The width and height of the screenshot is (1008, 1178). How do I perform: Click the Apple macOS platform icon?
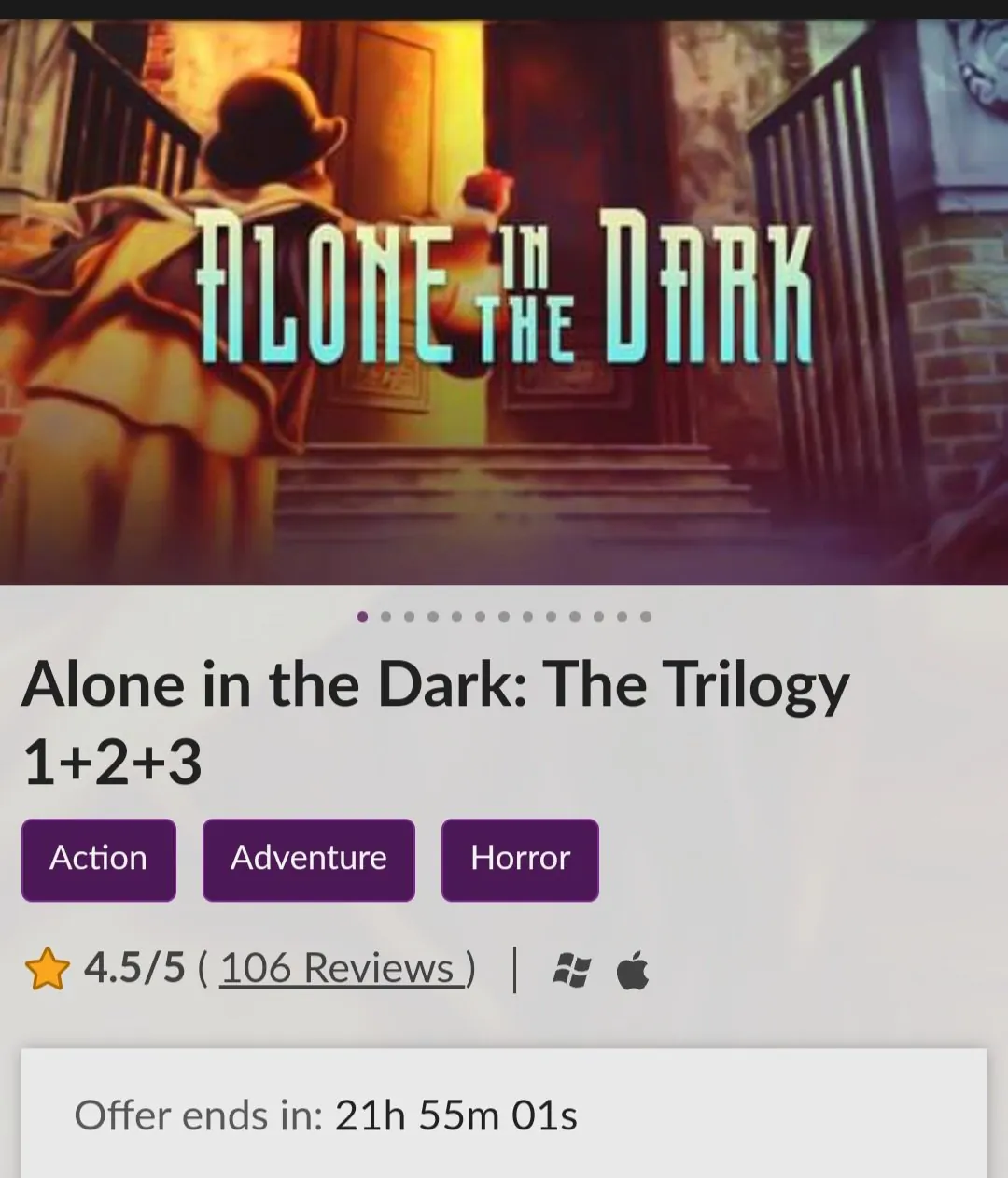(x=633, y=971)
